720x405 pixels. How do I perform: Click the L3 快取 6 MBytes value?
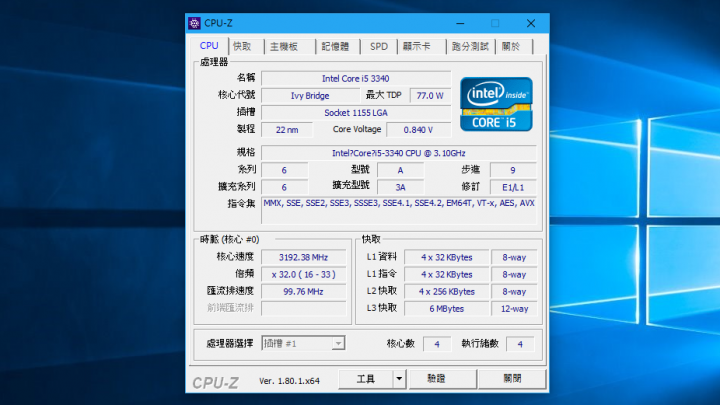pos(446,309)
